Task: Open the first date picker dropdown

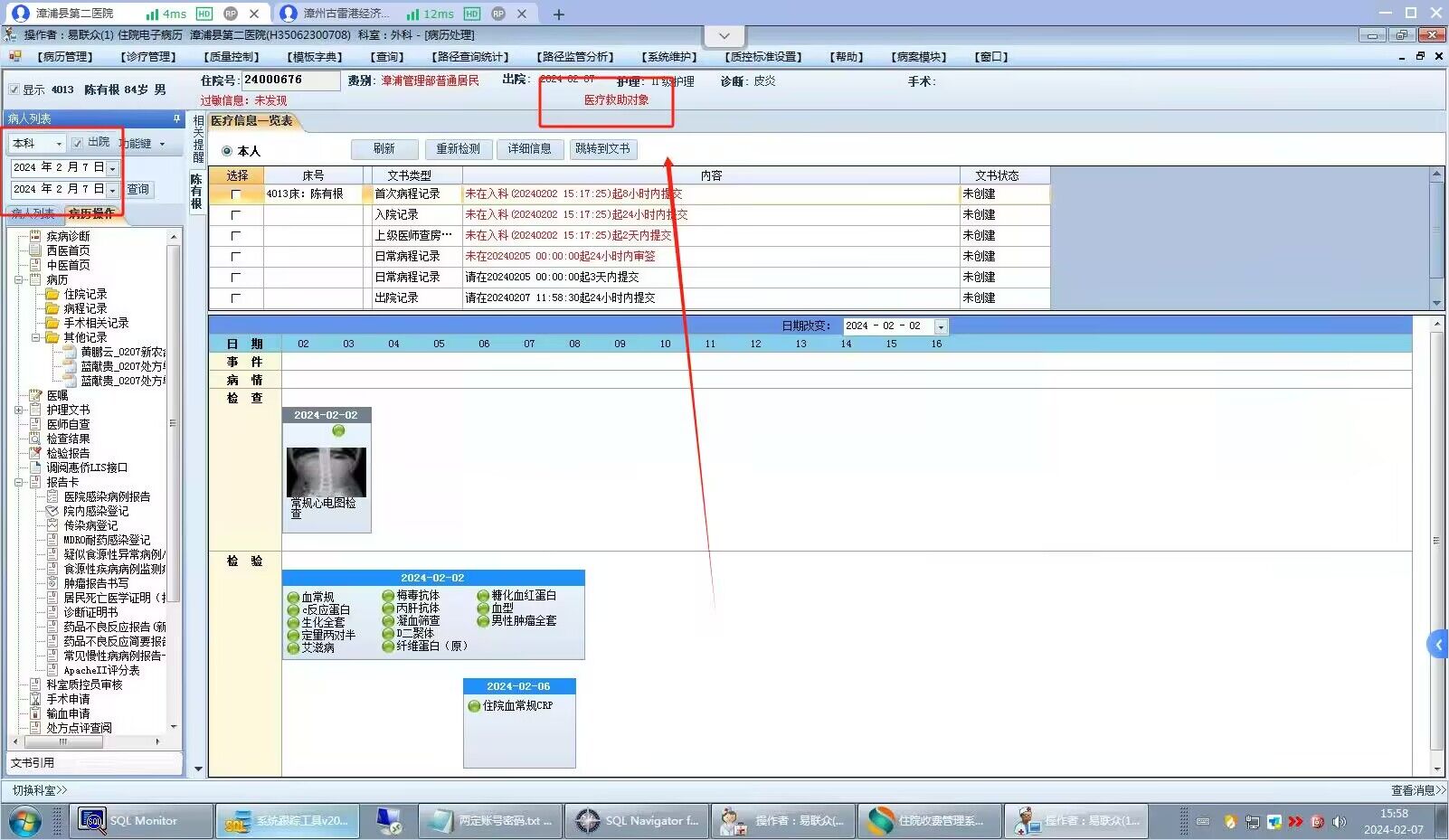Action: point(113,168)
